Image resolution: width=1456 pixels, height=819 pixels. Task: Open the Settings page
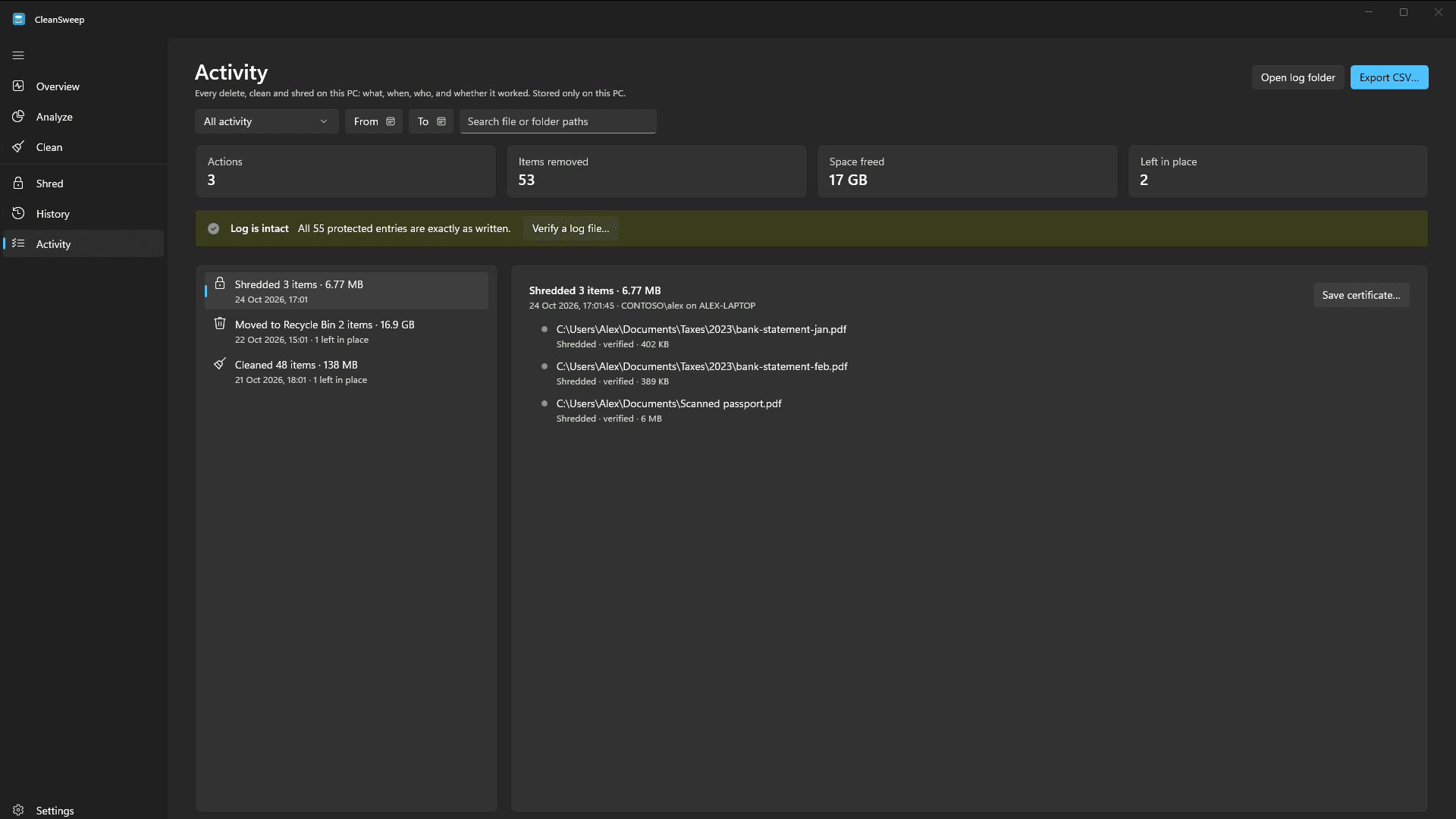tap(83, 811)
